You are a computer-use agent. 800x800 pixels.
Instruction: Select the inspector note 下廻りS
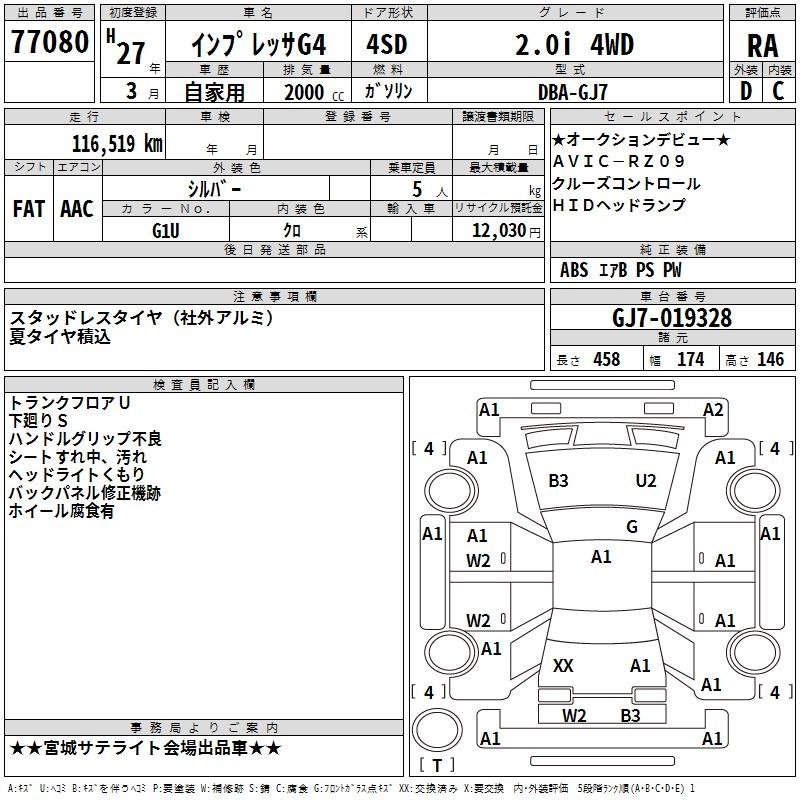(x=38, y=420)
